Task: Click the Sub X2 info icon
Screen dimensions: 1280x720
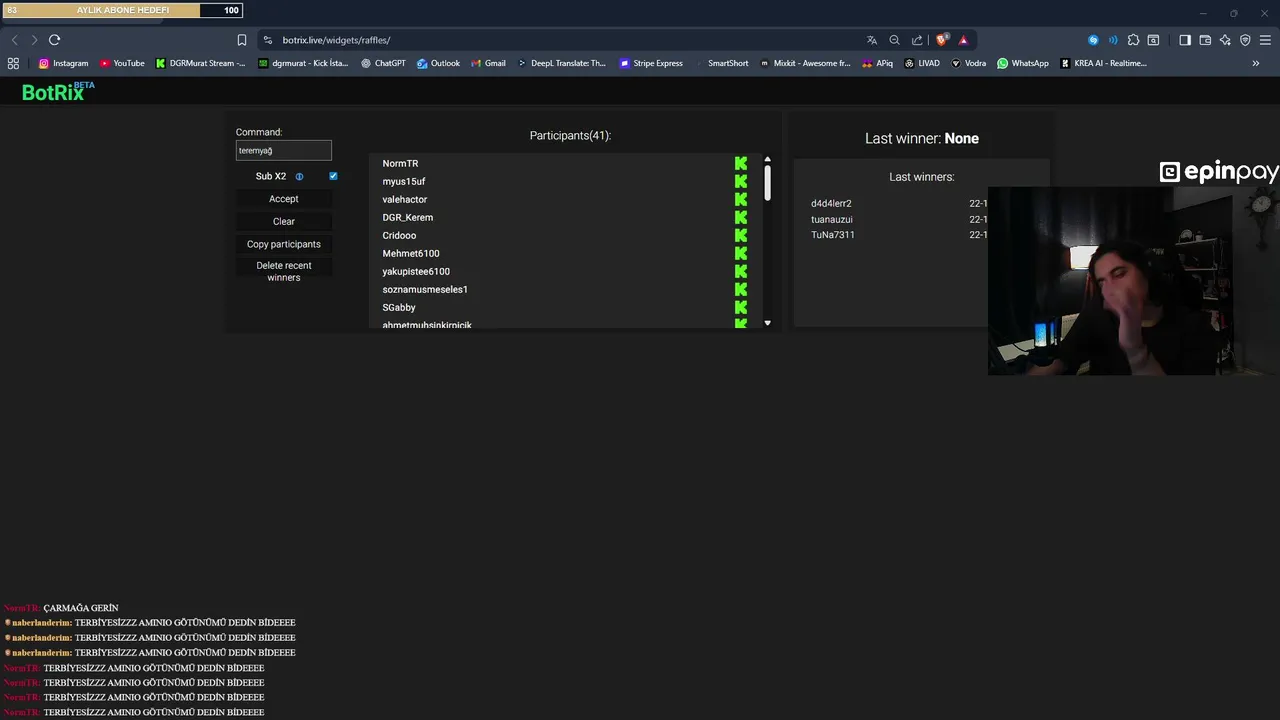Action: click(299, 177)
